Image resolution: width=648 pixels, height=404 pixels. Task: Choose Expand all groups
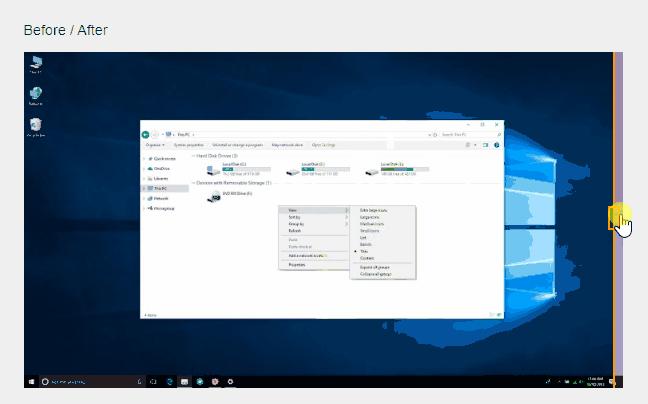point(383,267)
